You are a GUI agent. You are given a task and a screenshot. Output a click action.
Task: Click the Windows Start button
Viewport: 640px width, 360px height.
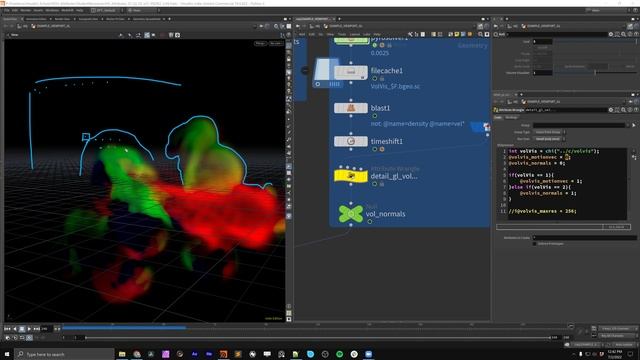point(7,354)
